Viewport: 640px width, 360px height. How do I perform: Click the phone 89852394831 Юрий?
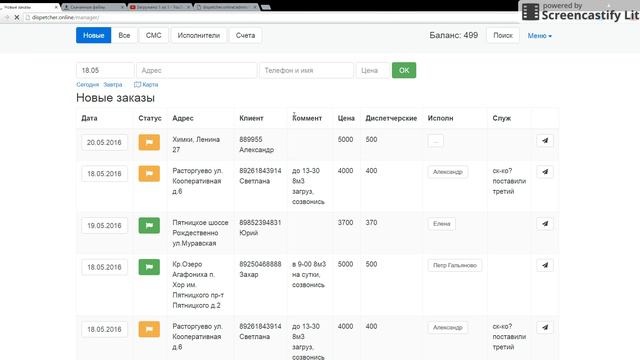click(x=260, y=228)
